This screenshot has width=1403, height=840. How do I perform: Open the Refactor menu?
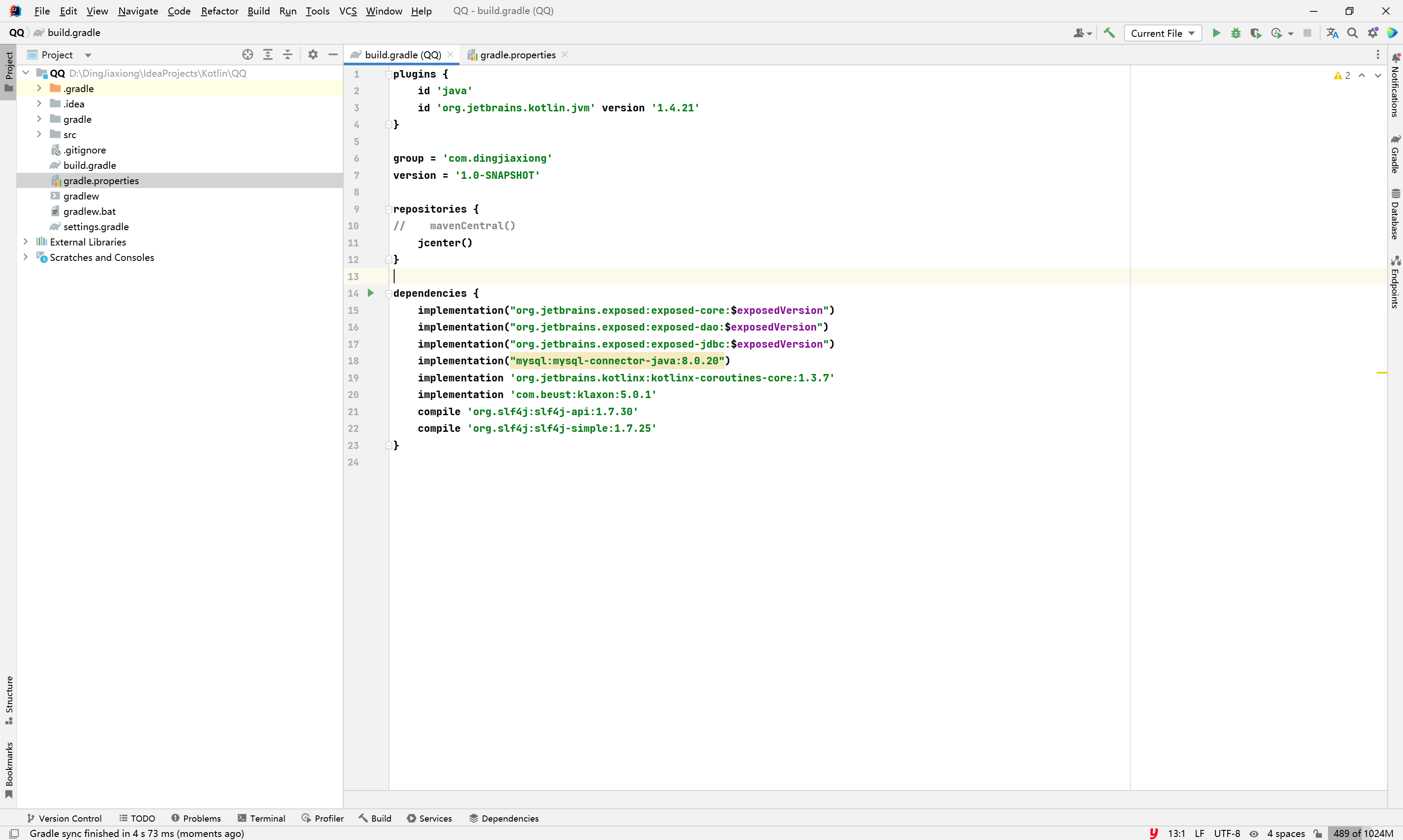219,11
